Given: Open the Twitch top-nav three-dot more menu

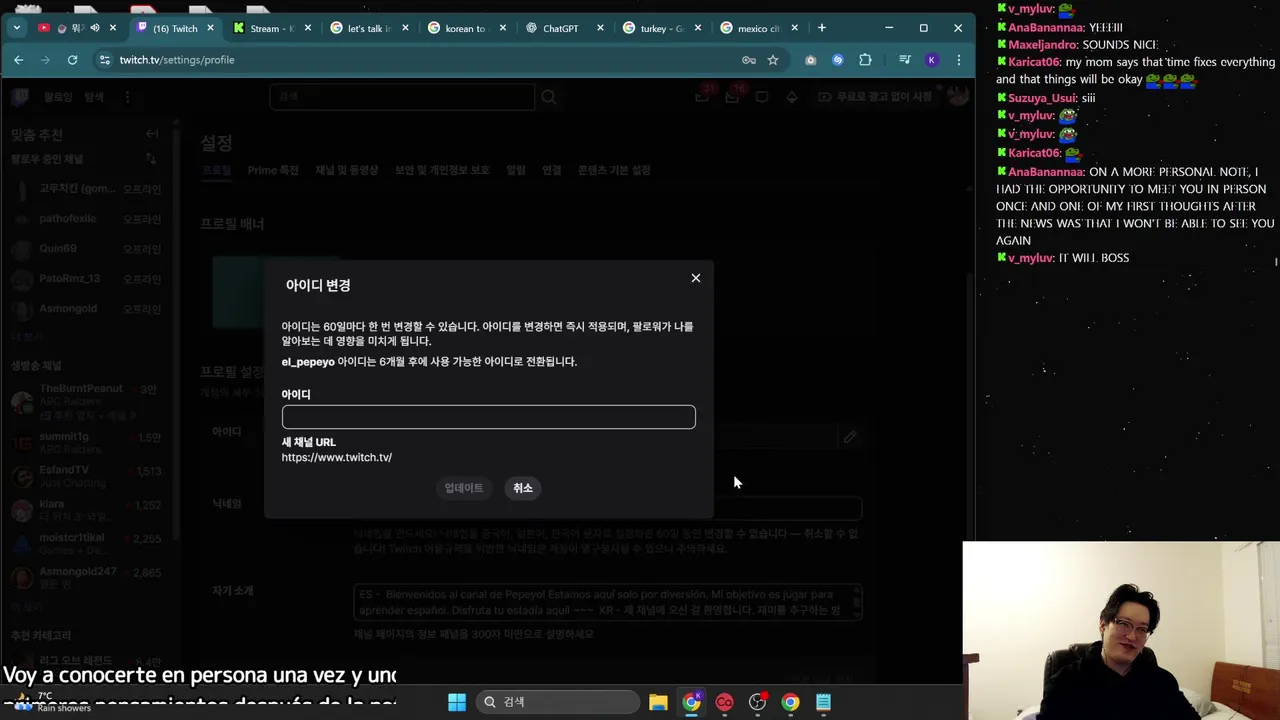Looking at the screenshot, I should 127,97.
